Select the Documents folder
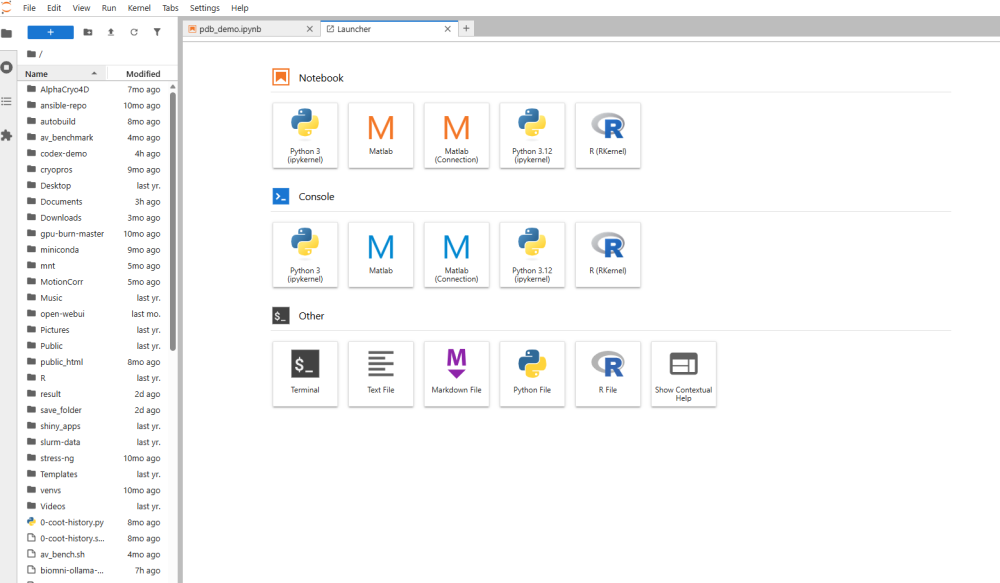This screenshot has height=583, width=1000. [x=93, y=202]
